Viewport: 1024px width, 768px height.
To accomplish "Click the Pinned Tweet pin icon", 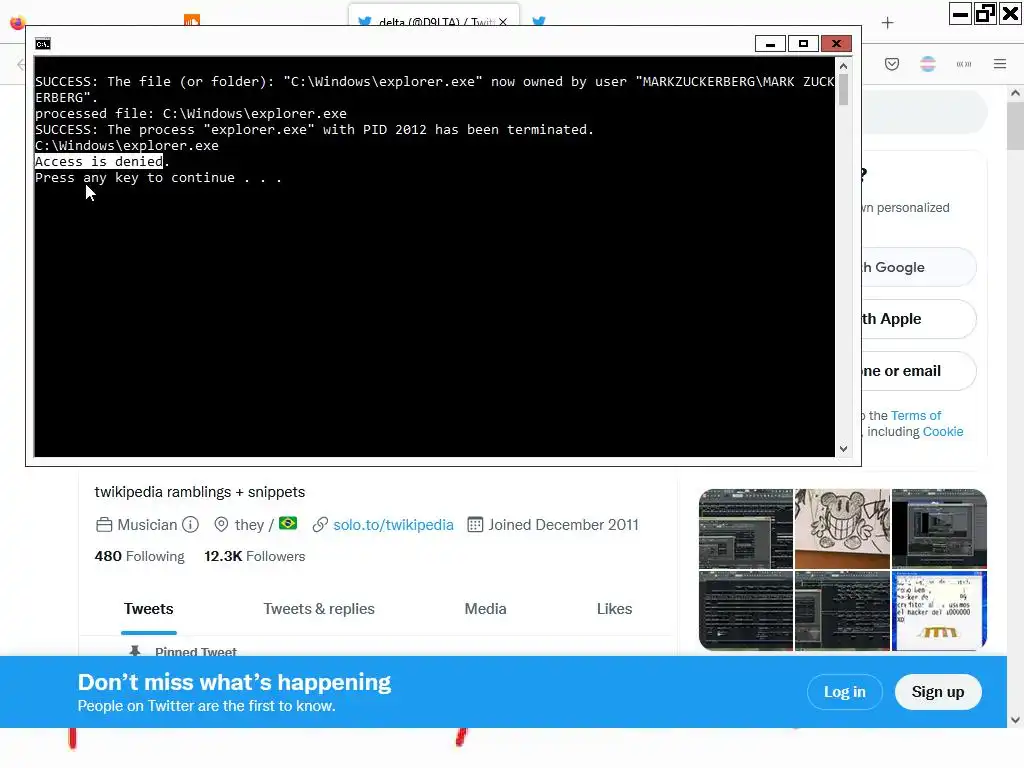I will (x=135, y=651).
